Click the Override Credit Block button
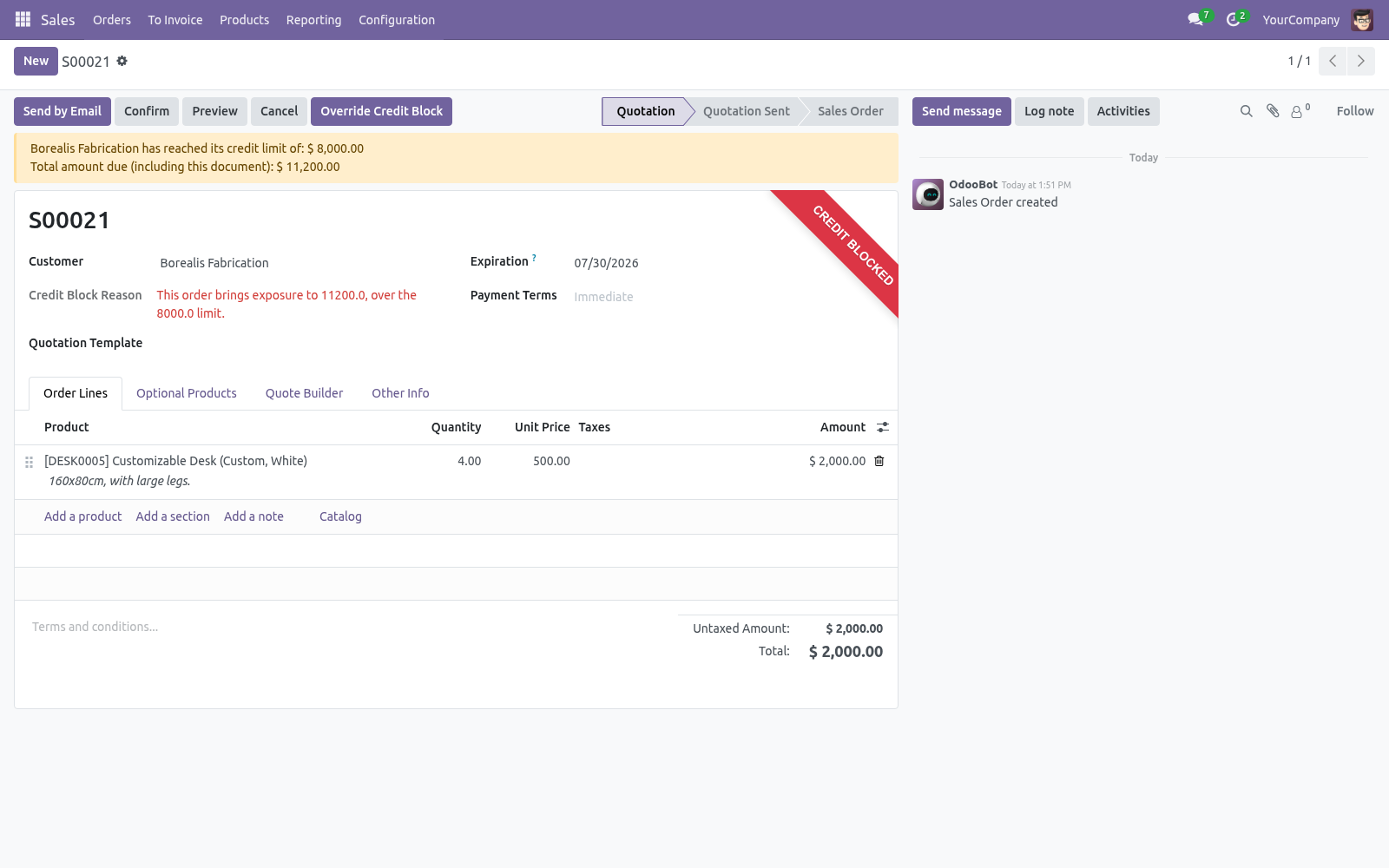 pyautogui.click(x=381, y=111)
